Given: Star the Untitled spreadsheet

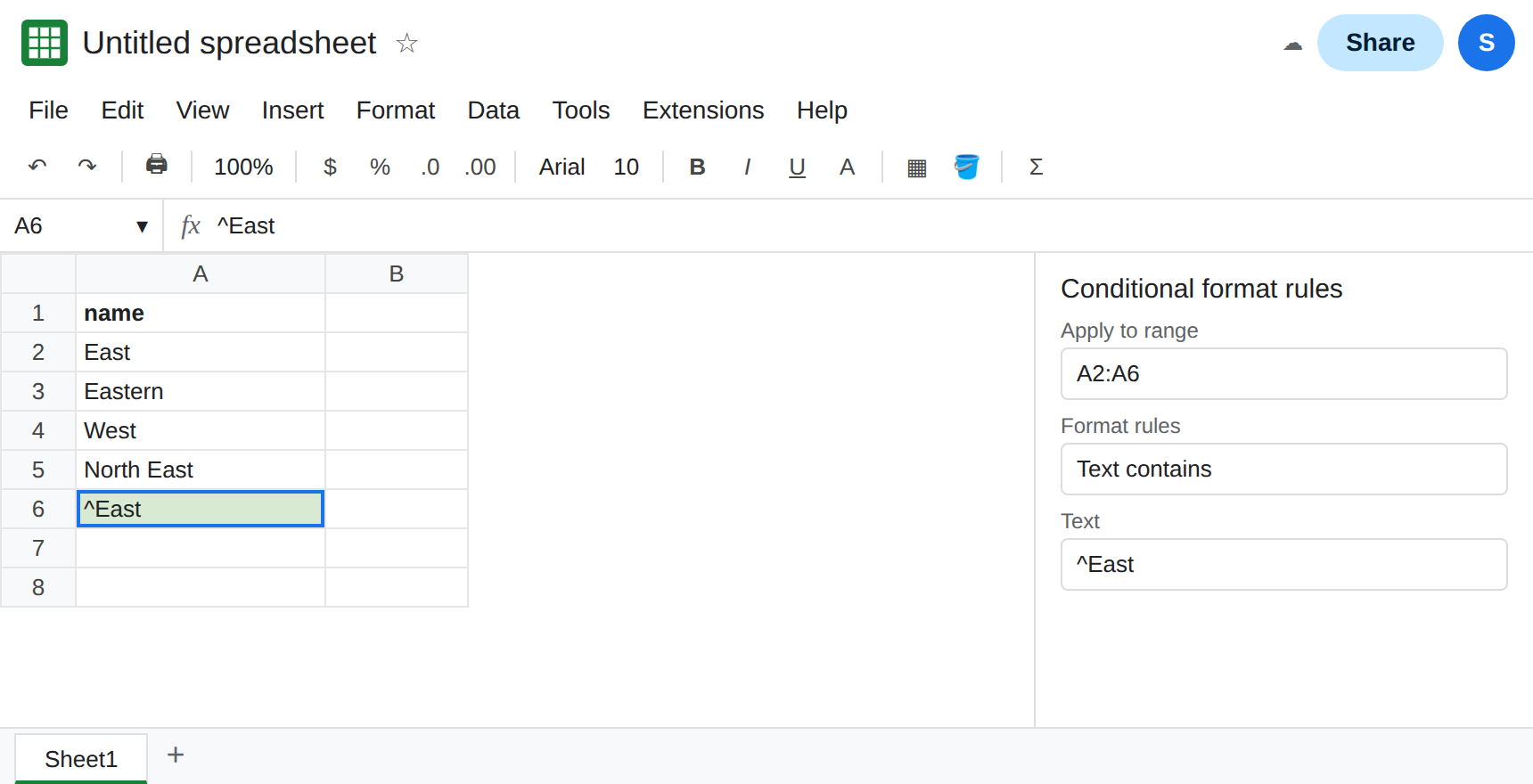Looking at the screenshot, I should pyautogui.click(x=406, y=43).
